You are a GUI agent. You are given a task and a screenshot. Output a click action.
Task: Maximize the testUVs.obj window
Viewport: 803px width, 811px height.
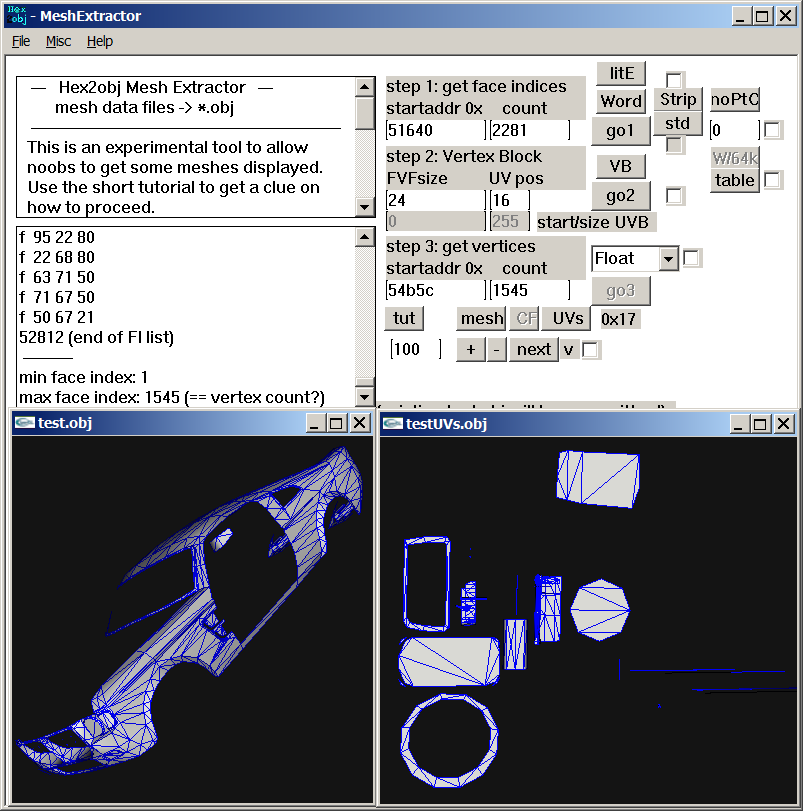click(x=761, y=424)
